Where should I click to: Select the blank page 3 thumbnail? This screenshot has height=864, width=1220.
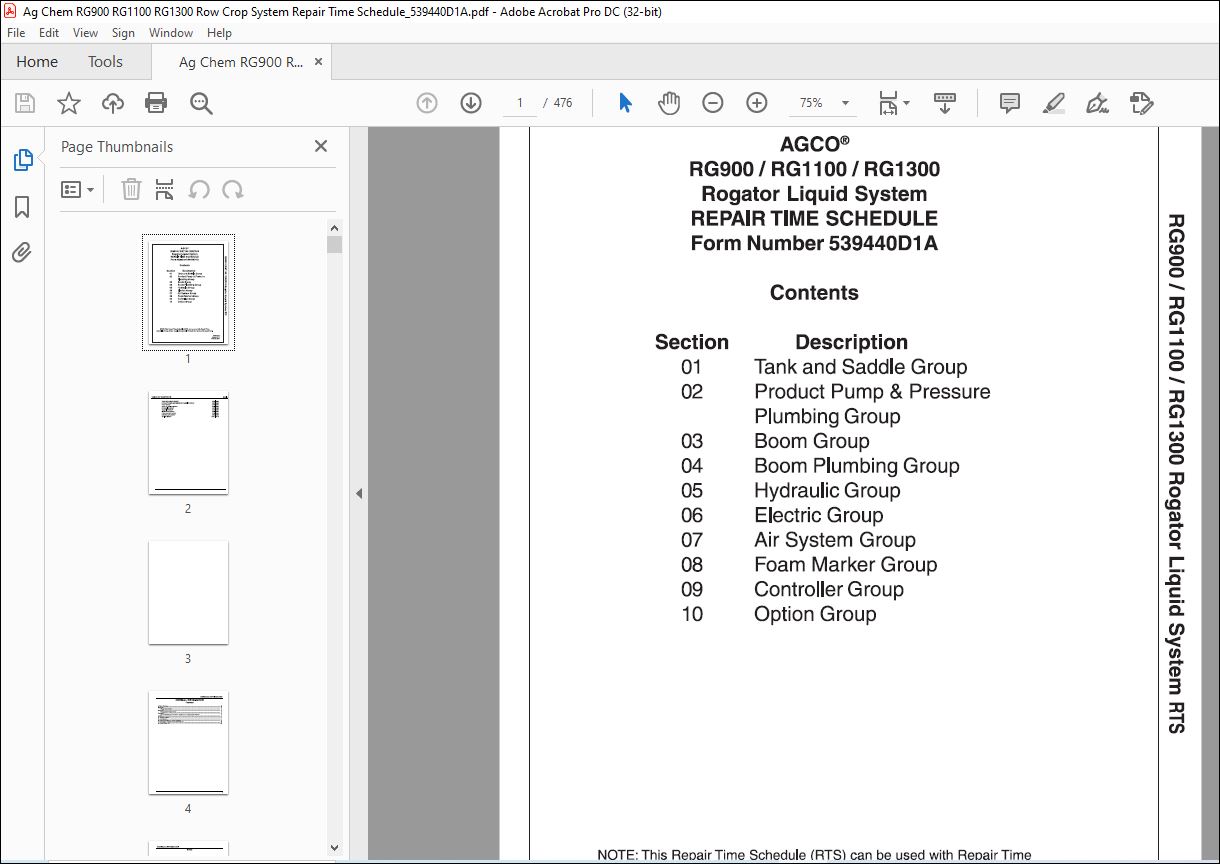point(188,593)
